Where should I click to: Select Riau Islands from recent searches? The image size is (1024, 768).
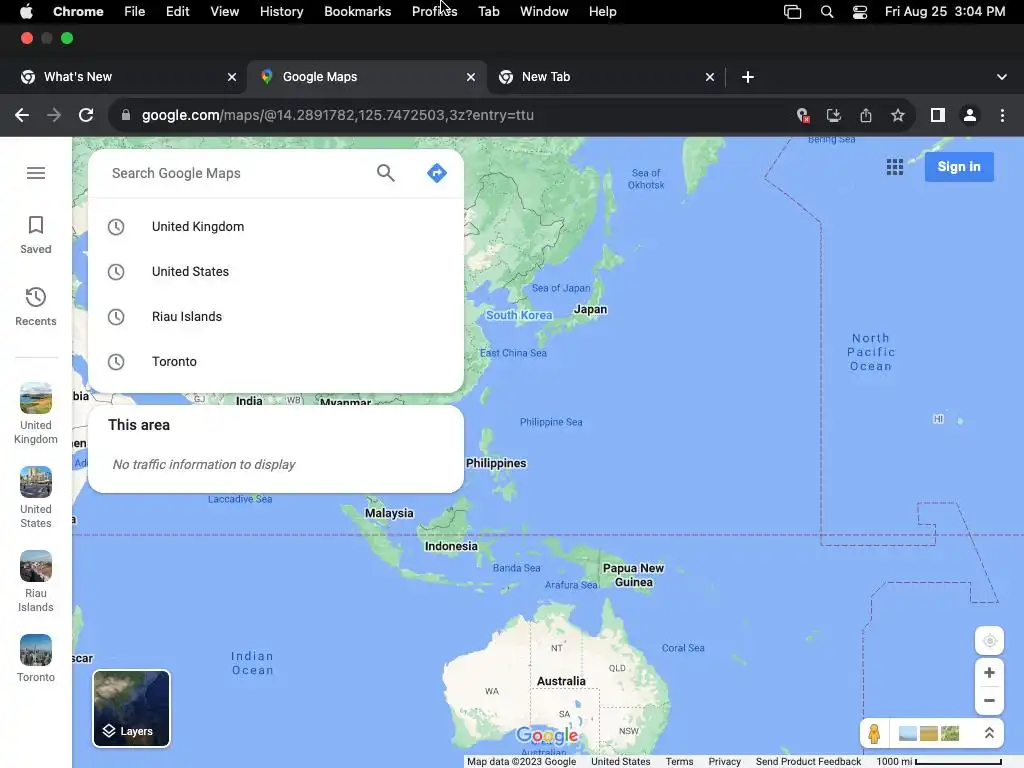coord(276,317)
